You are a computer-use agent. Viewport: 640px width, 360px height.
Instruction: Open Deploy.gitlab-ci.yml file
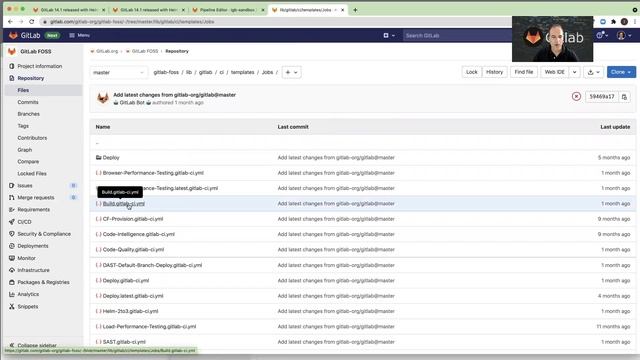click(126, 281)
